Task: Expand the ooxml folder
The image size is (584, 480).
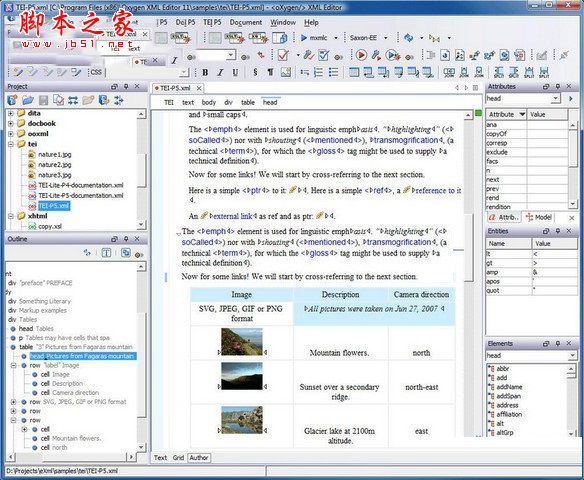Action: pyautogui.click(x=11, y=133)
